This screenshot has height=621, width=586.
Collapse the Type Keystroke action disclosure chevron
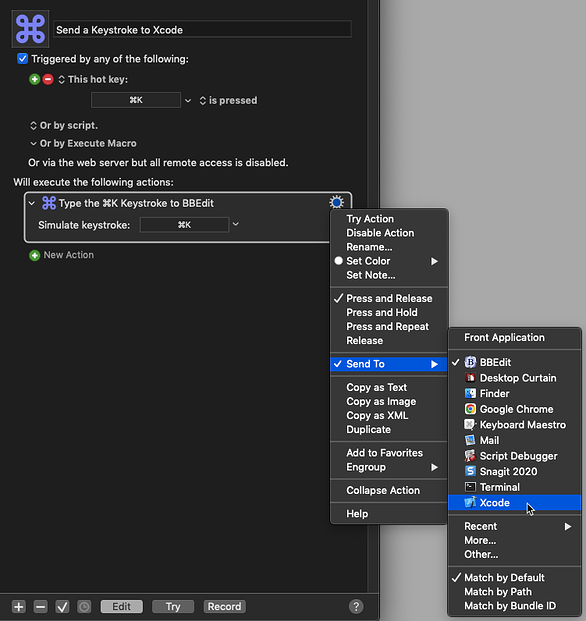[x=32, y=203]
